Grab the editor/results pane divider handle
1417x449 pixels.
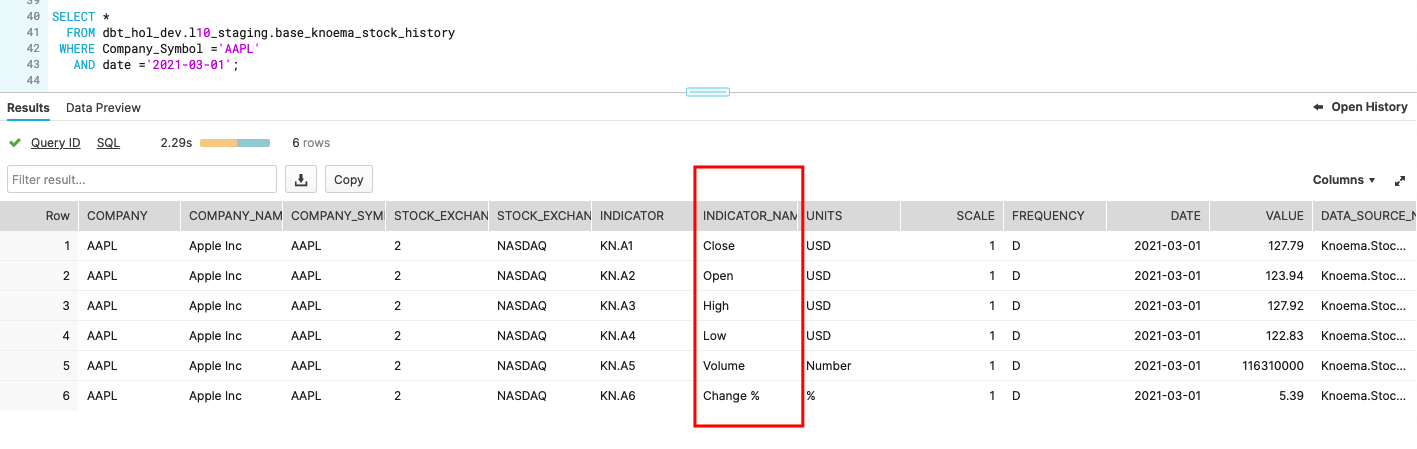[x=707, y=92]
